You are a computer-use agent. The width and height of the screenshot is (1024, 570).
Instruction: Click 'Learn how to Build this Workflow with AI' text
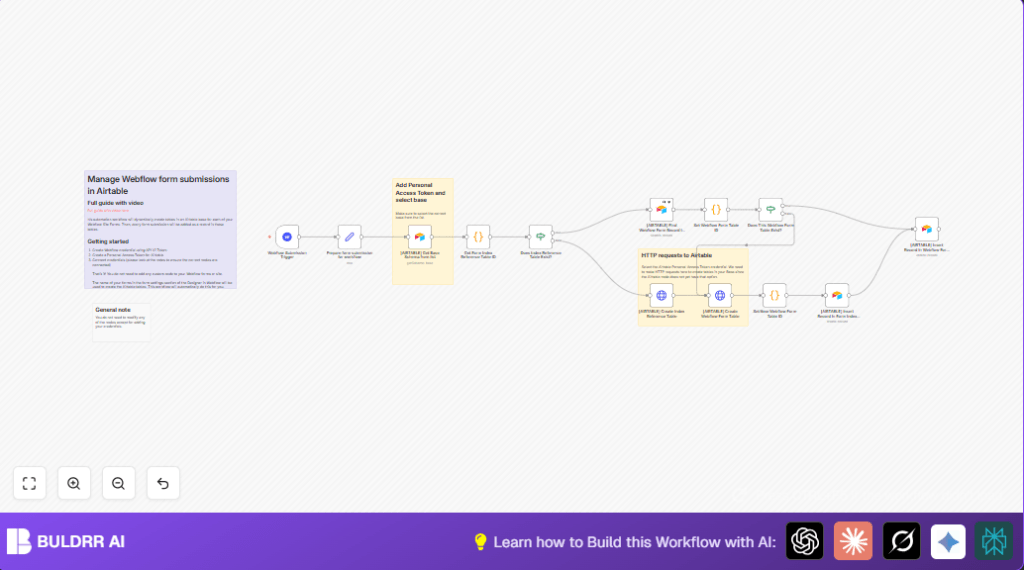click(x=635, y=542)
